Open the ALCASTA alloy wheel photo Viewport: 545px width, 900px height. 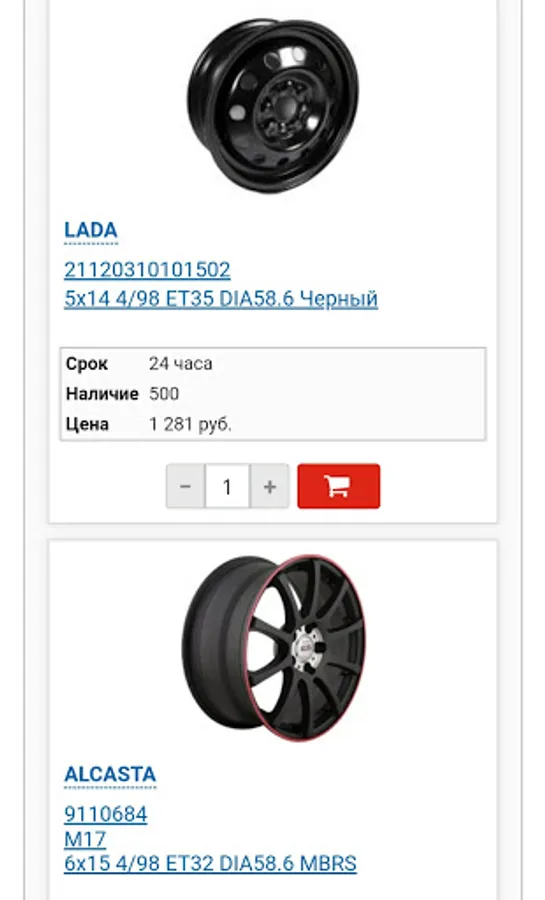[x=273, y=647]
